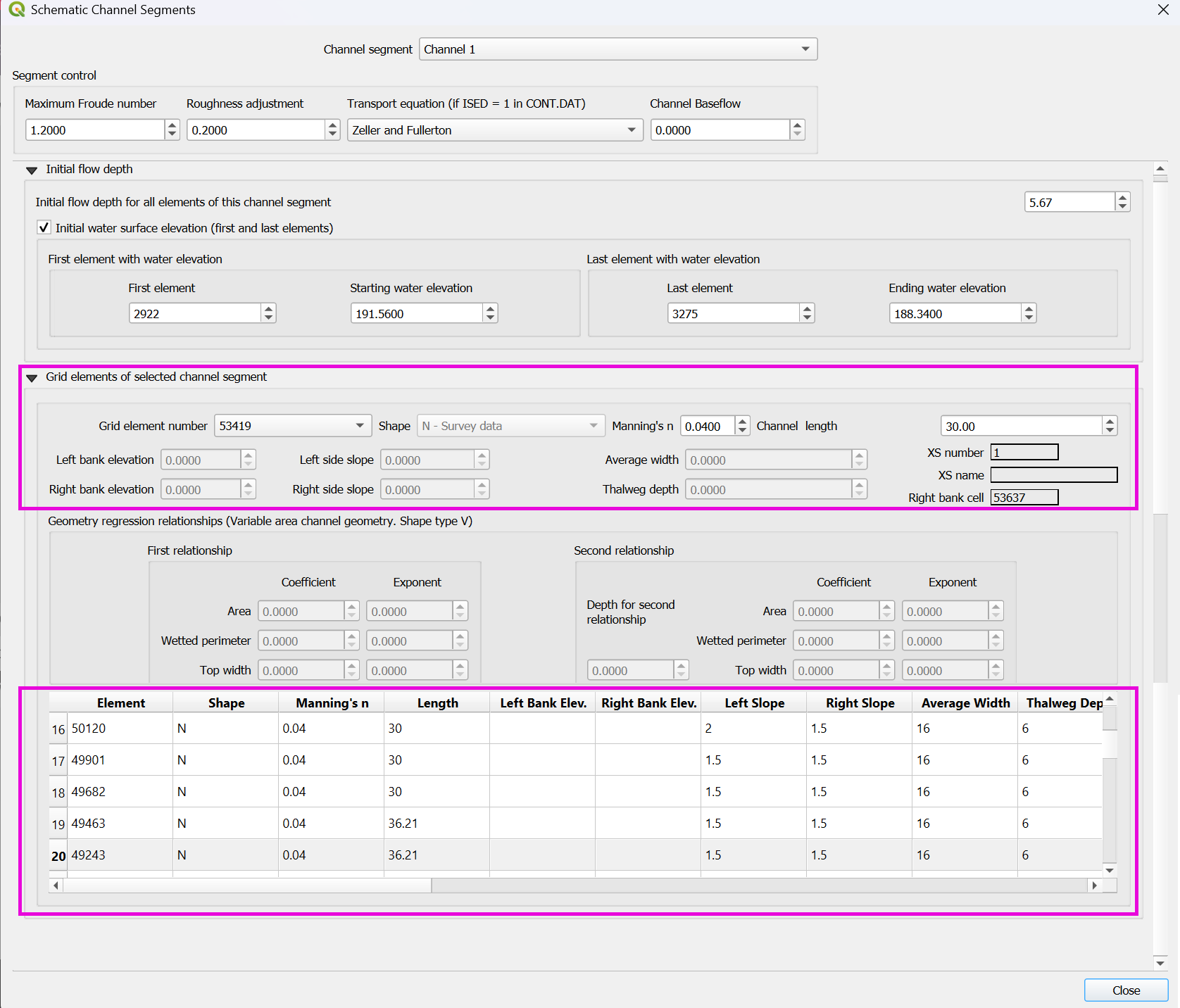Increase the Maximum Froude number value
1180x1008 pixels.
(x=172, y=125)
